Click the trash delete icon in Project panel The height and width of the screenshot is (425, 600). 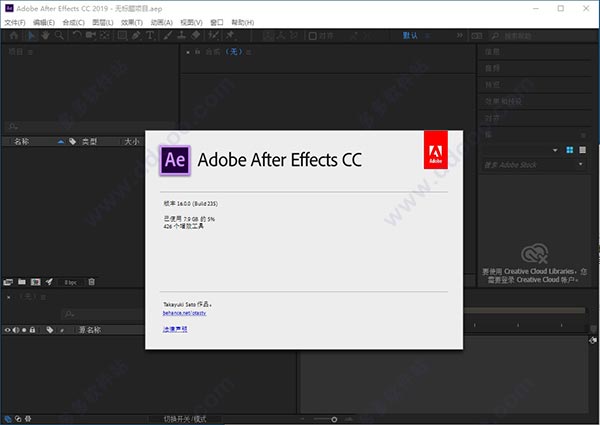[x=91, y=282]
